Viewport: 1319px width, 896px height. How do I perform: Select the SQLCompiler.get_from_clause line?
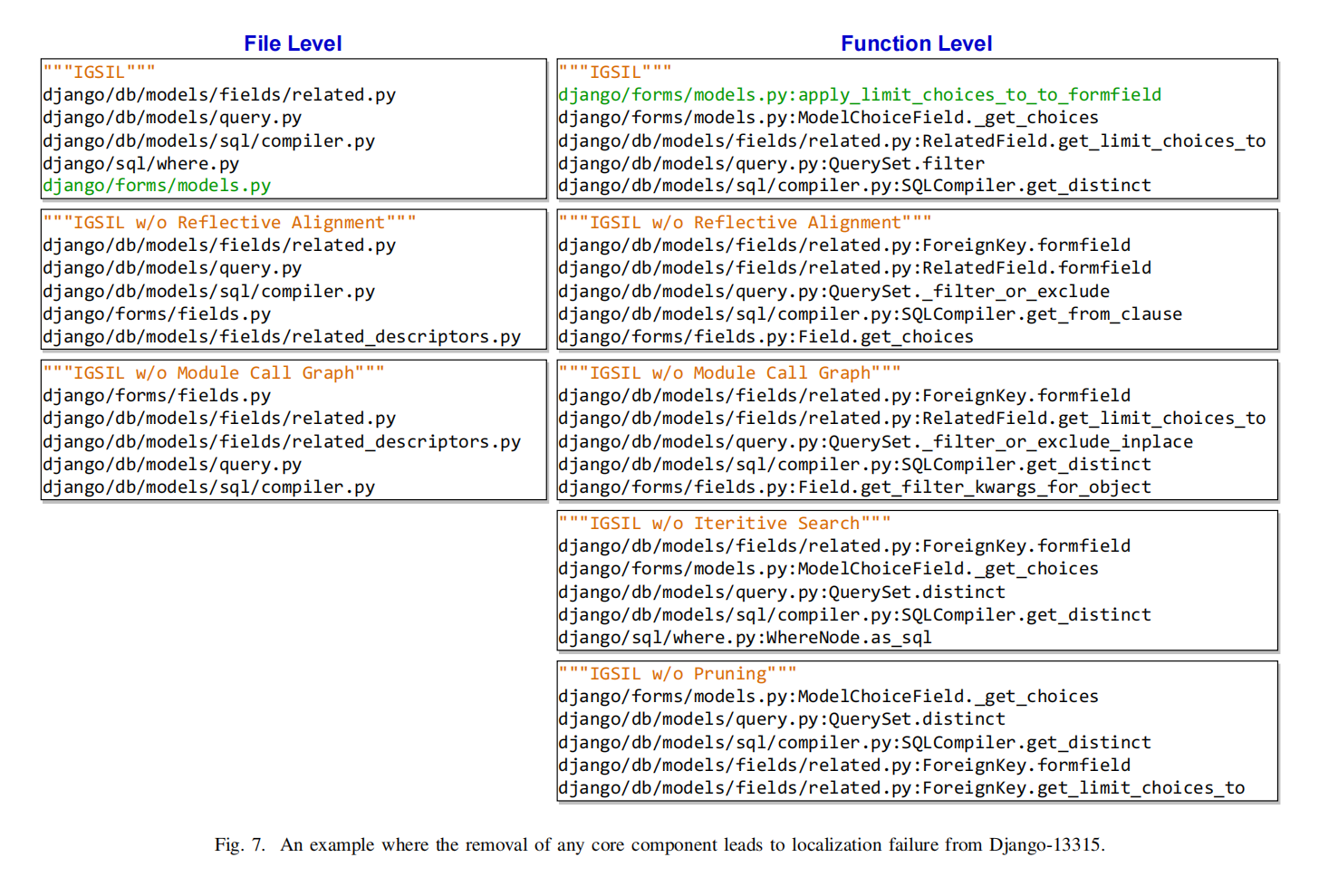click(x=871, y=314)
